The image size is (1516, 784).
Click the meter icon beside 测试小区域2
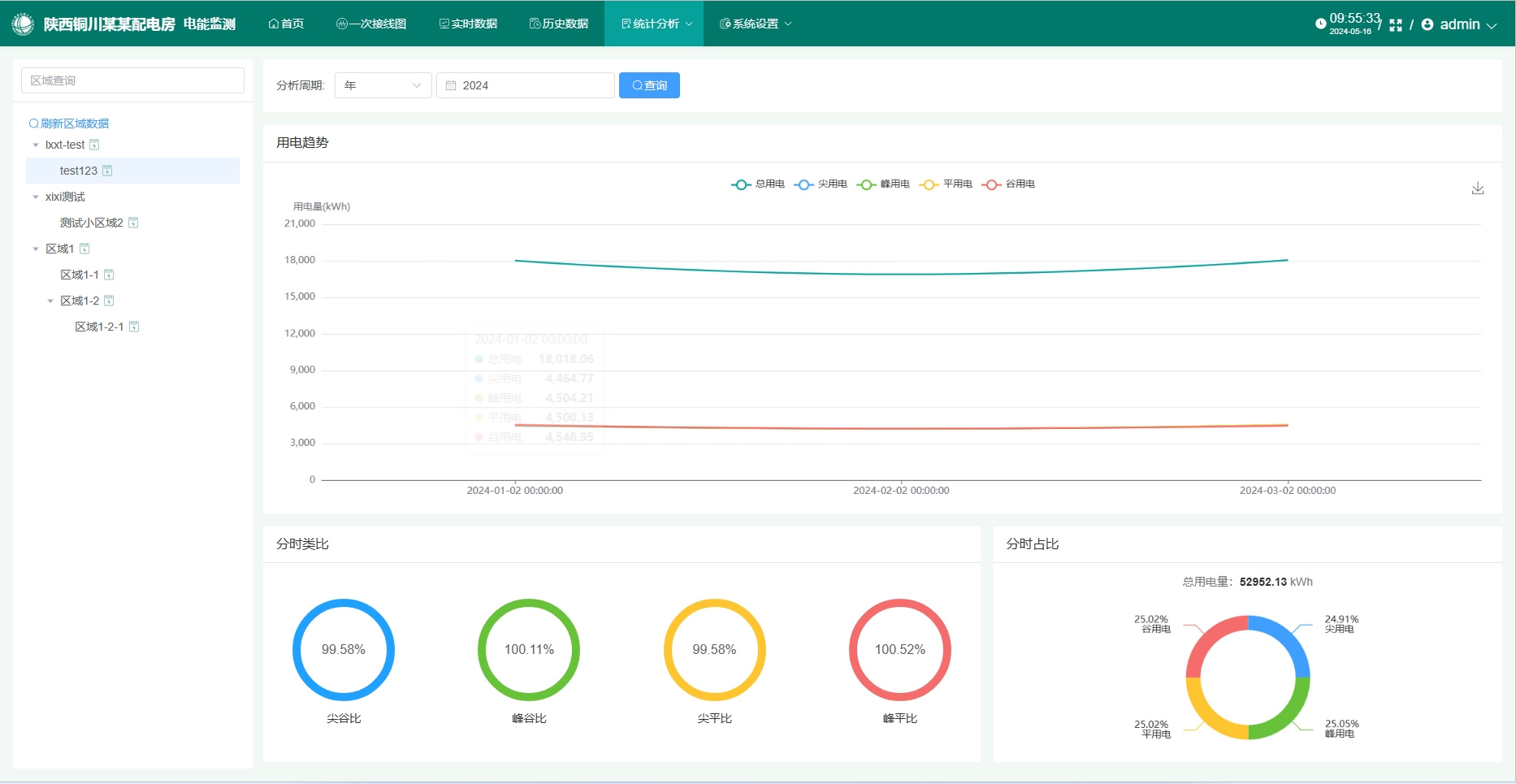click(x=133, y=223)
